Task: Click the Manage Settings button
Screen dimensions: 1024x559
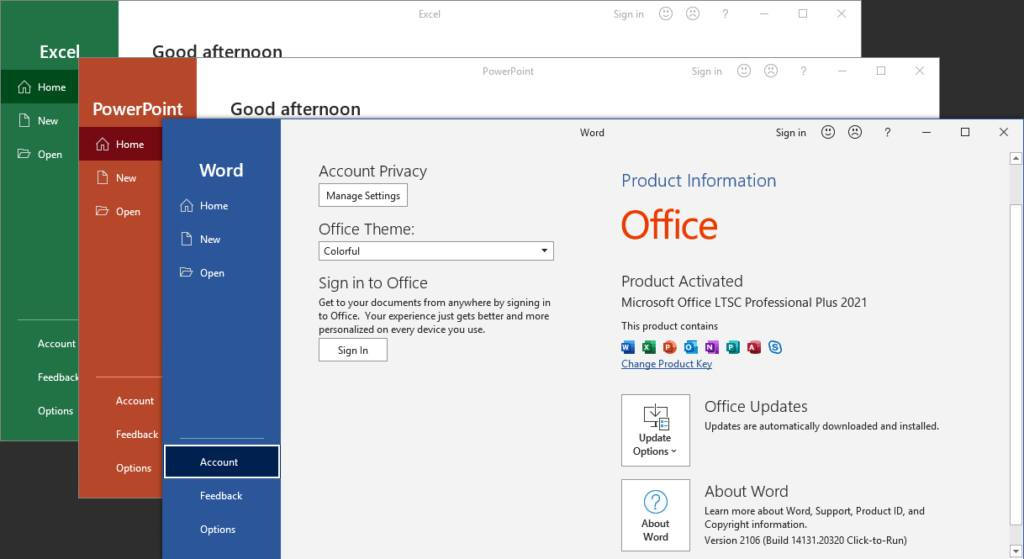Action: 363,196
